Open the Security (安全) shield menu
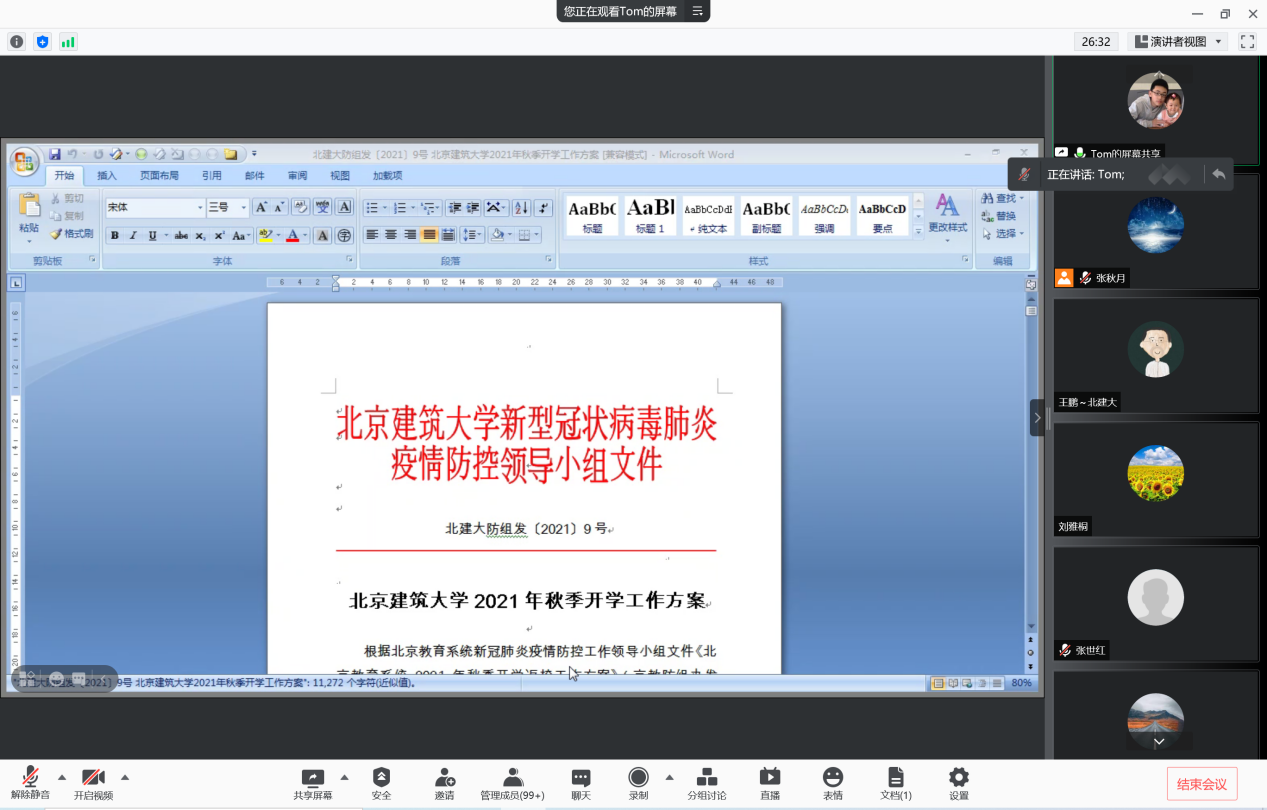This screenshot has width=1267, height=810. pos(381,783)
